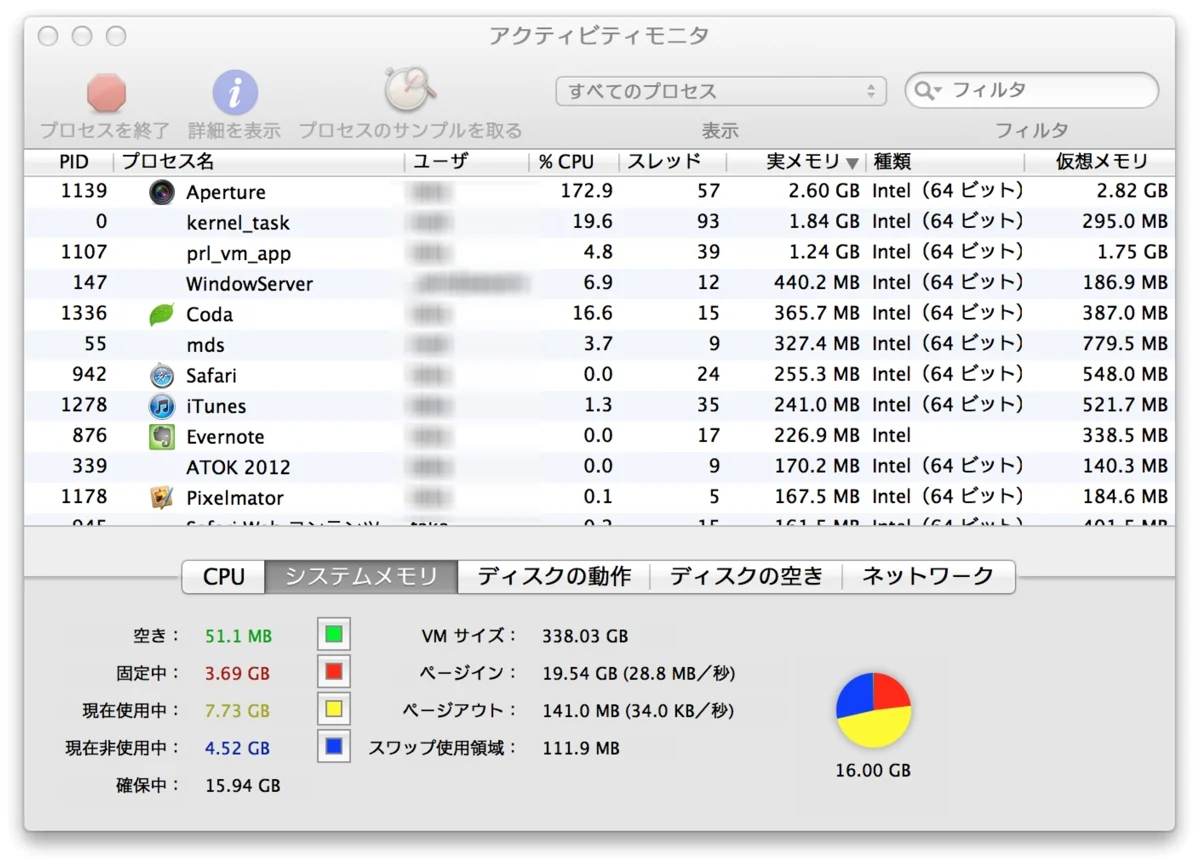Sort by the % CPU column header
Image resolution: width=1200 pixels, height=866 pixels.
click(x=574, y=162)
